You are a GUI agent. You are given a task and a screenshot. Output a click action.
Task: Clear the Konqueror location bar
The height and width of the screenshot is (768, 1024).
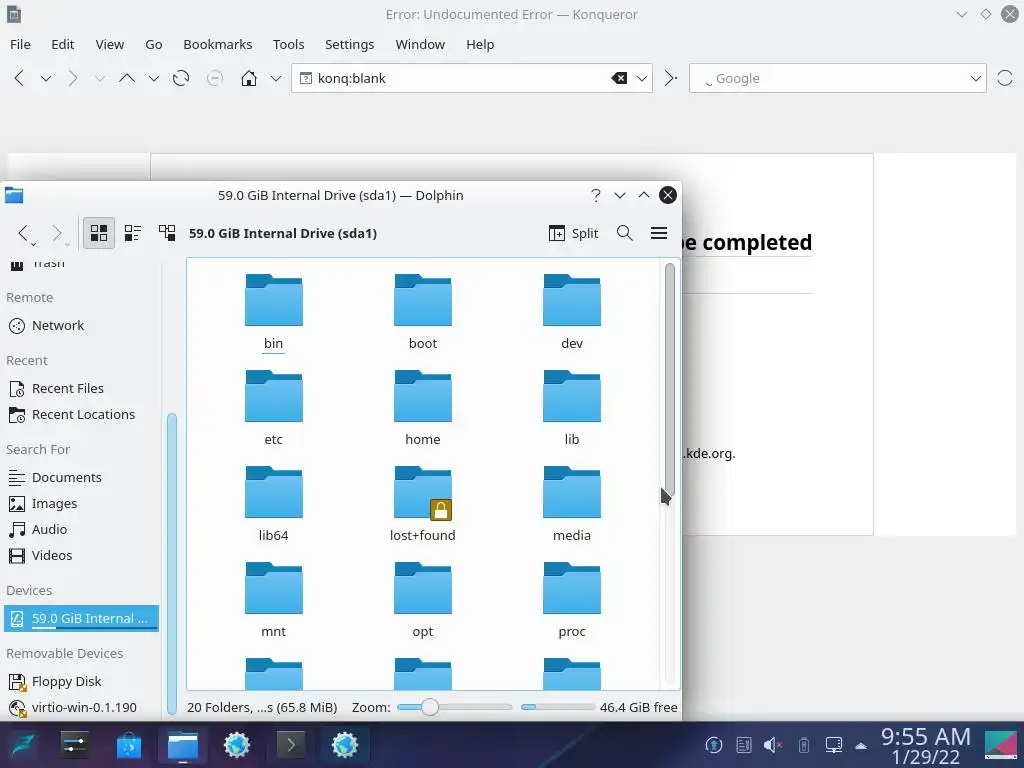tap(619, 78)
